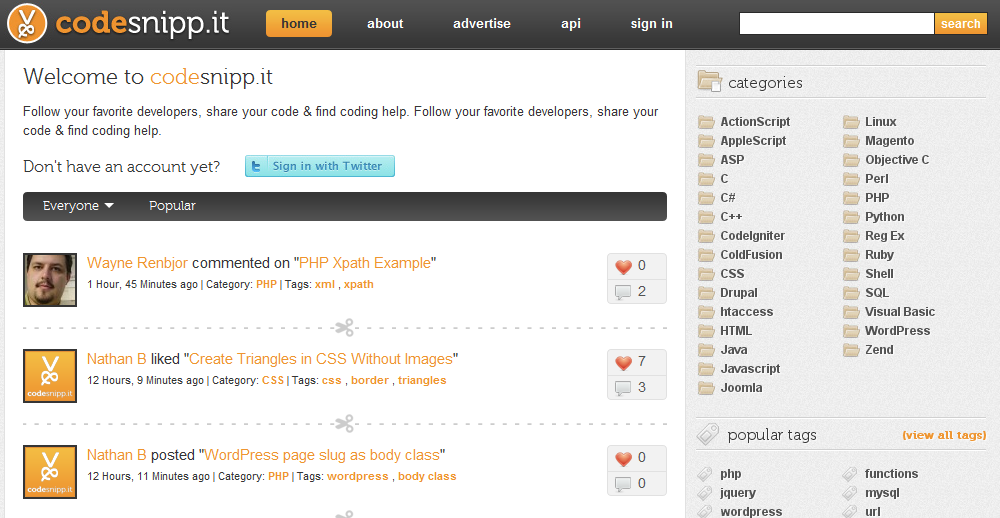Screen dimensions: 1000x518
Task: Open Wayne Renbjor's profile link
Action: (137, 263)
